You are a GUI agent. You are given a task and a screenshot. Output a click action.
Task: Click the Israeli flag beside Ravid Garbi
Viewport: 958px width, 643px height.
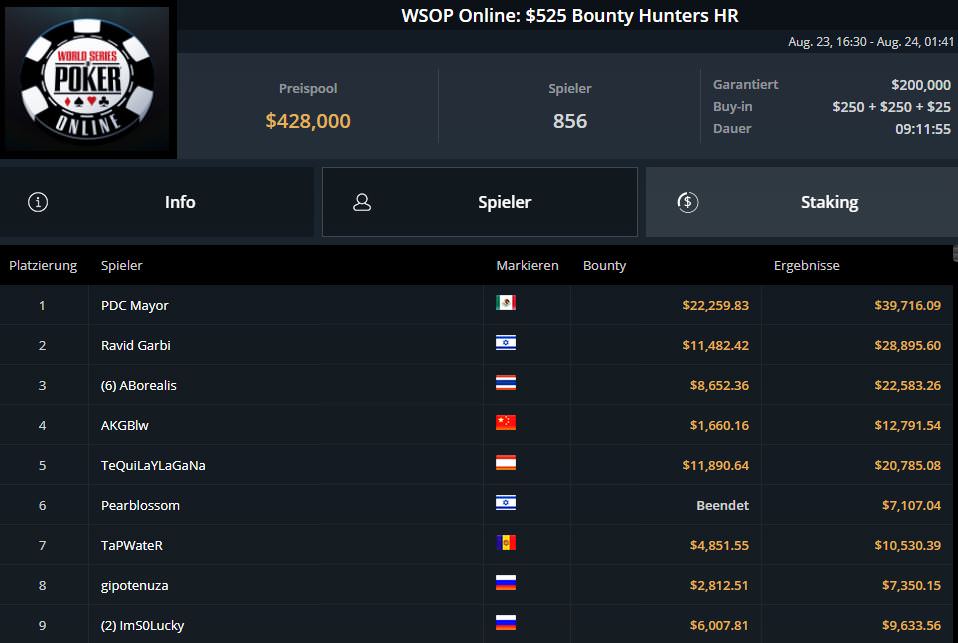[506, 343]
